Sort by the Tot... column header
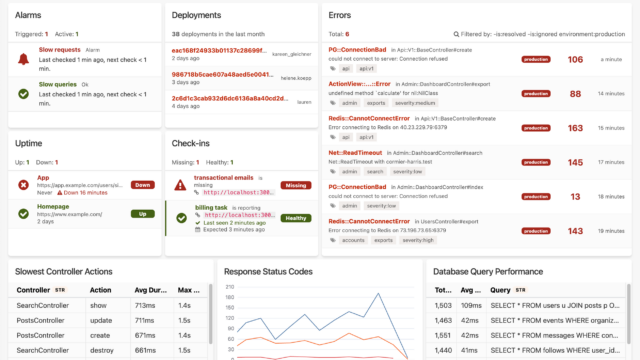640x360 pixels. (x=443, y=290)
